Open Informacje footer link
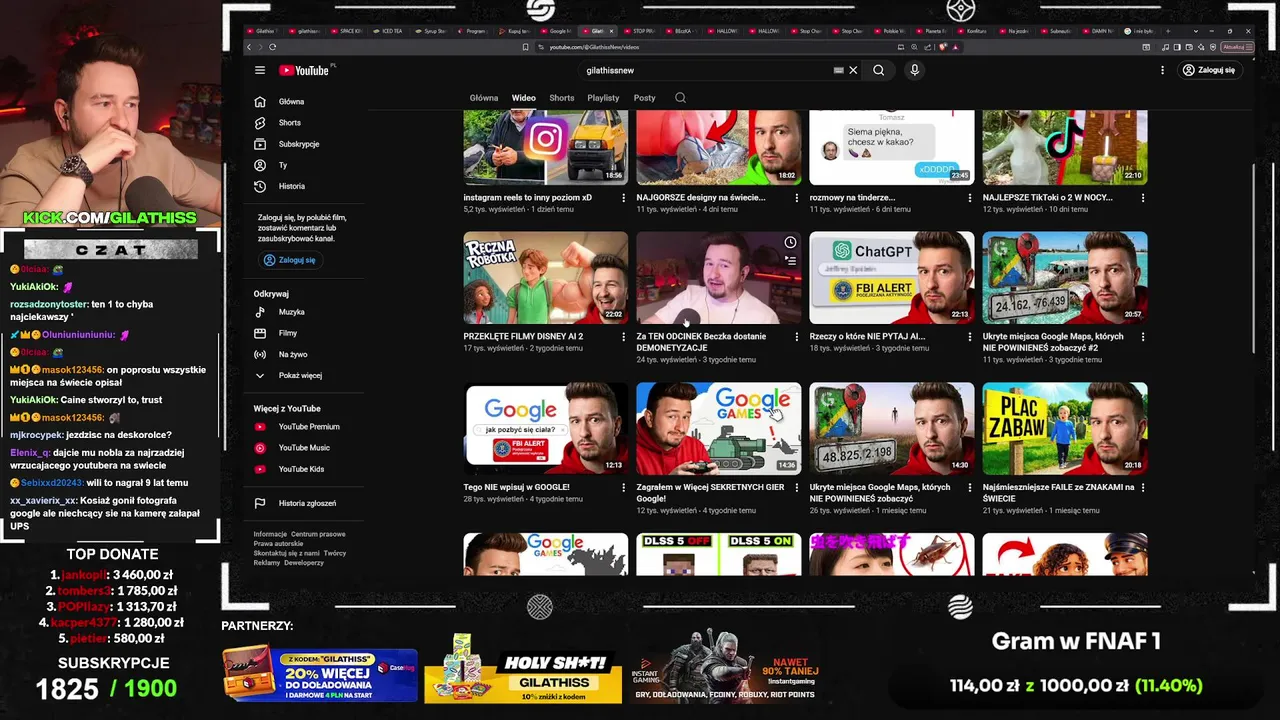The image size is (1280, 720). [x=270, y=534]
